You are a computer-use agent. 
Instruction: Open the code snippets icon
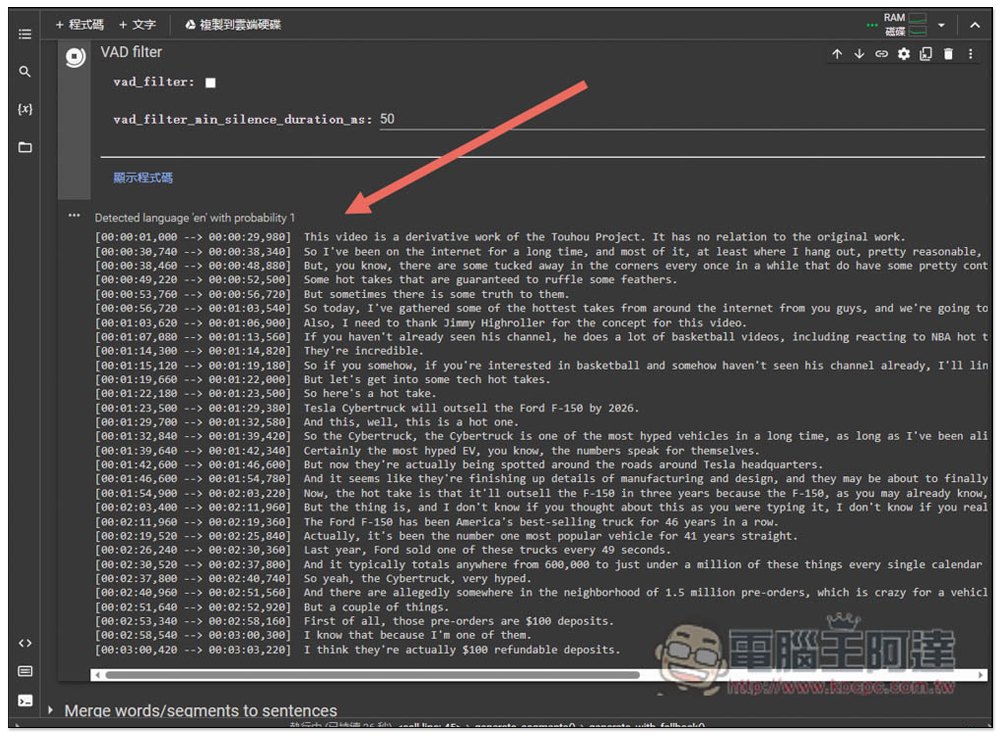coord(25,643)
